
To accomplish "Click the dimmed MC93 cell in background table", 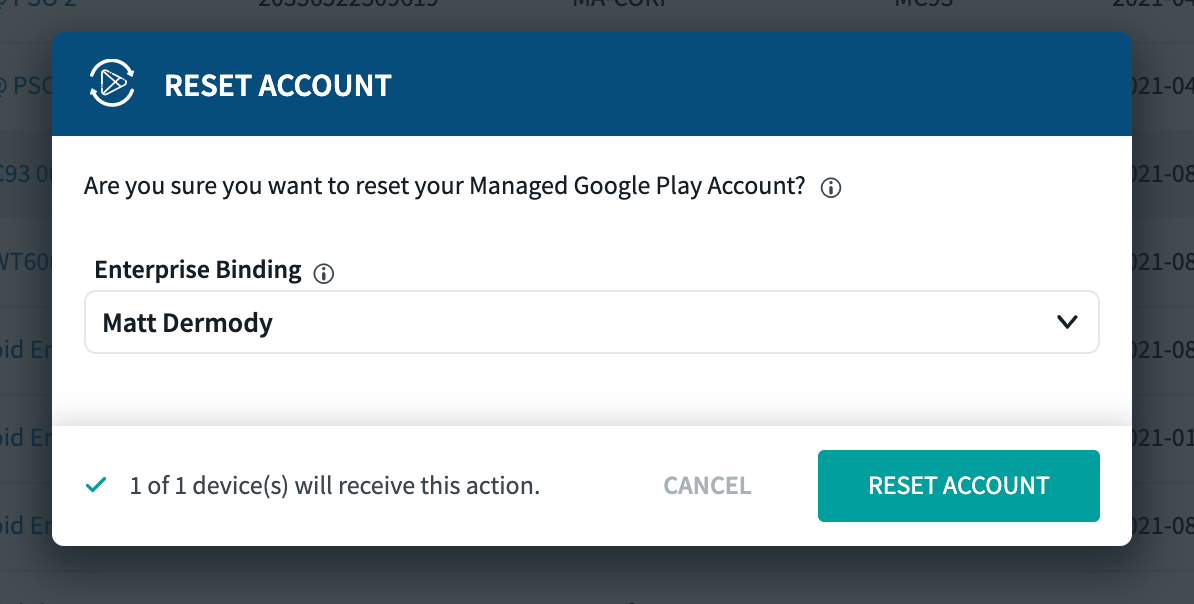I will pyautogui.click(x=922, y=4).
